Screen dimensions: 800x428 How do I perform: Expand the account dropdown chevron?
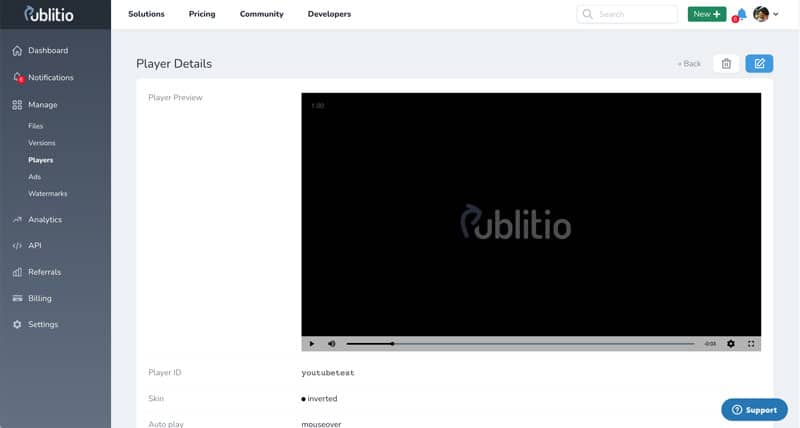tap(776, 14)
